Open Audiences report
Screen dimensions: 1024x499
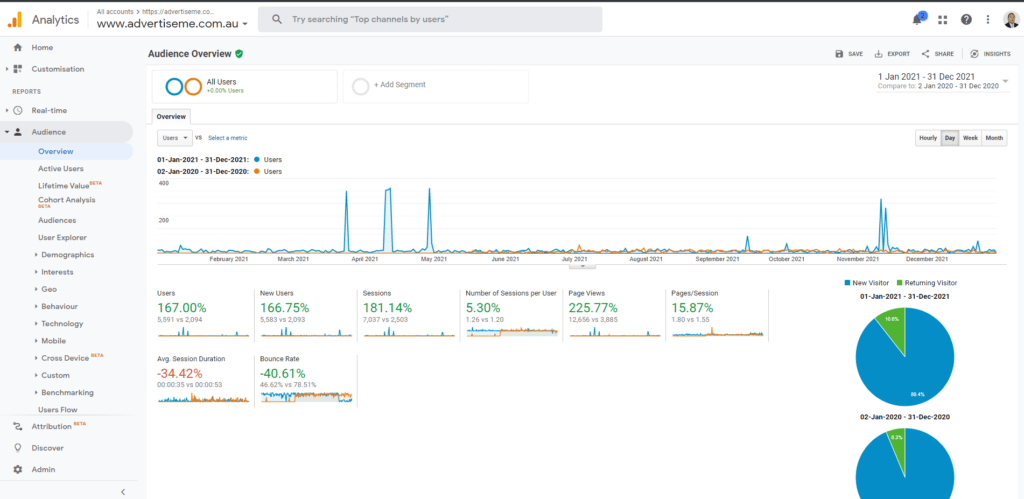pos(57,220)
